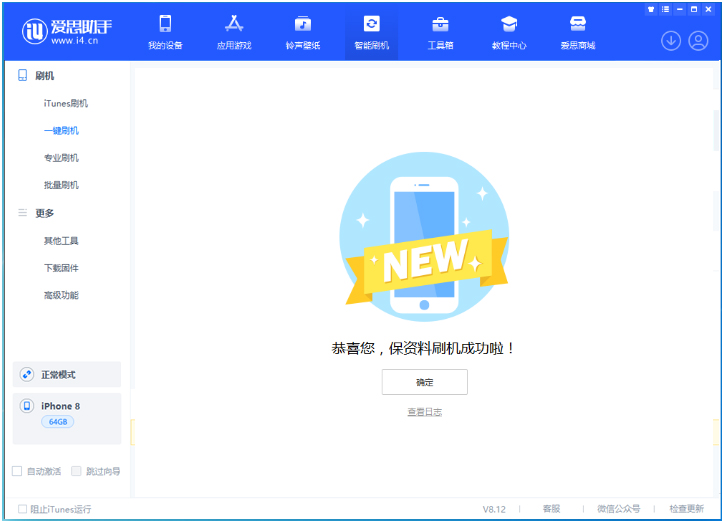
Task: Click 客服 customer service link
Action: click(x=551, y=509)
